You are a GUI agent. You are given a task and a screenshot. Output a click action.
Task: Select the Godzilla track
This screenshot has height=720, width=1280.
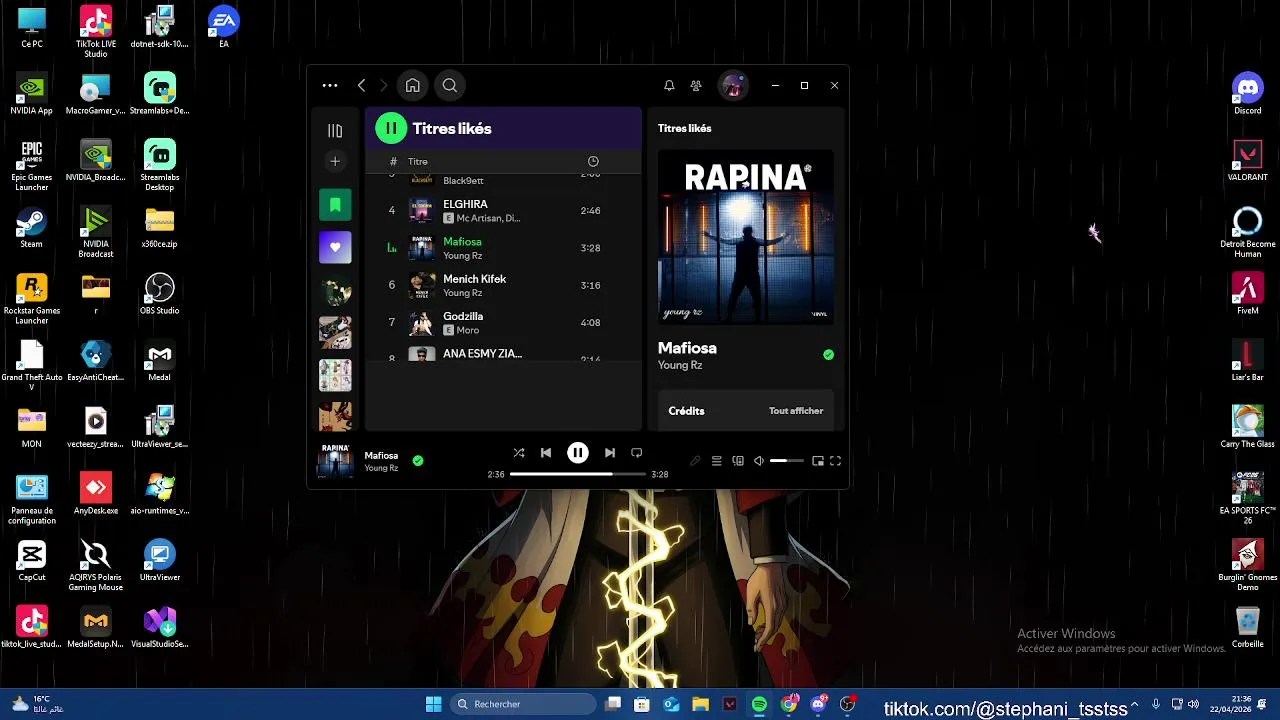click(503, 322)
